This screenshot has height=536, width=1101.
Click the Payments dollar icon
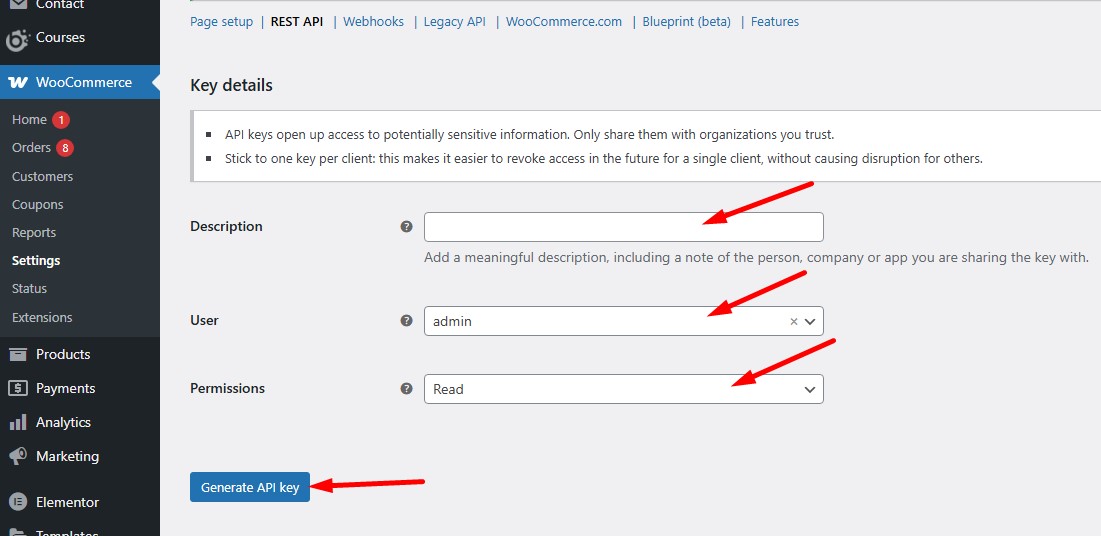click(x=18, y=388)
